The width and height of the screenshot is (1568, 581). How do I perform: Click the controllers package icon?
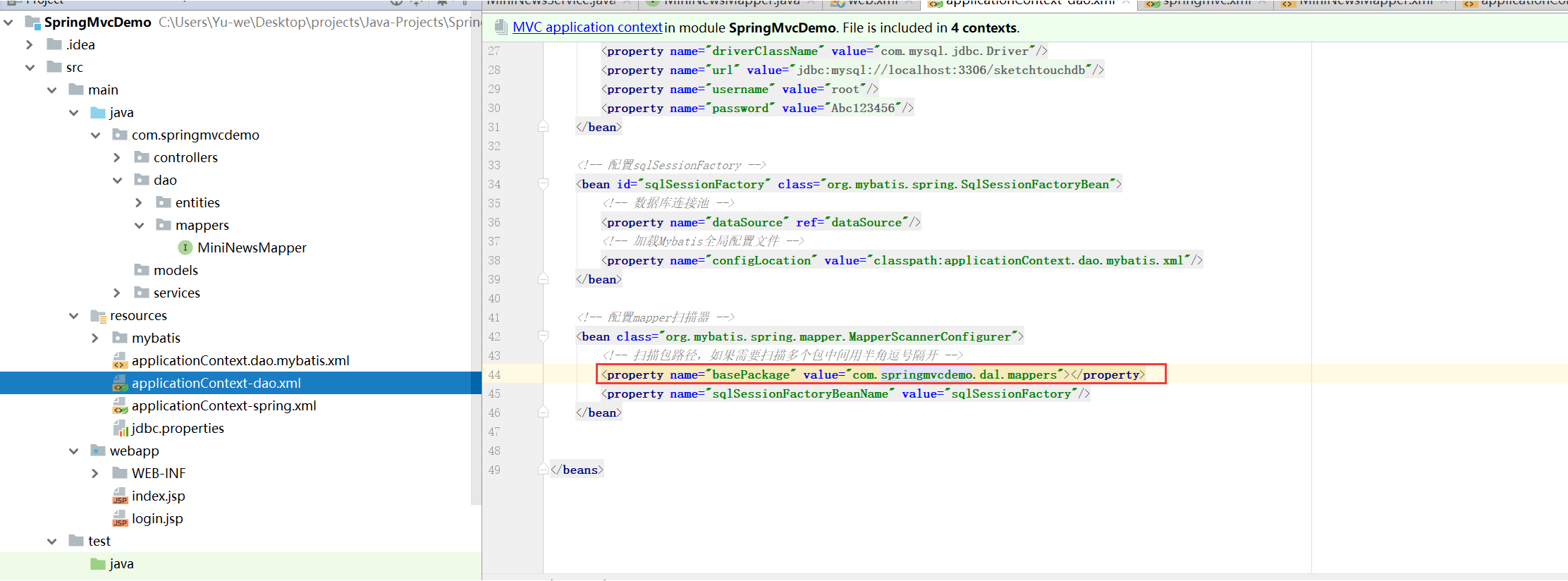(x=142, y=157)
